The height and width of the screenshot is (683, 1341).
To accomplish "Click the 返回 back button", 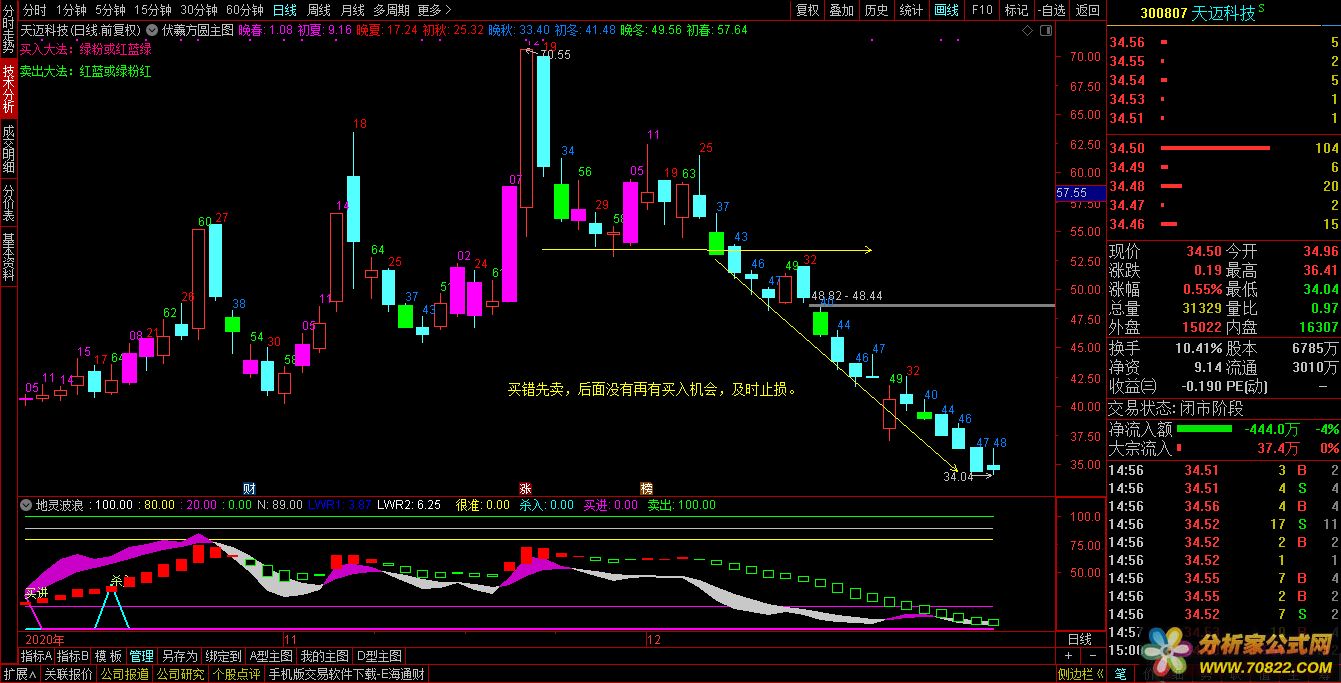I will coord(1087,10).
